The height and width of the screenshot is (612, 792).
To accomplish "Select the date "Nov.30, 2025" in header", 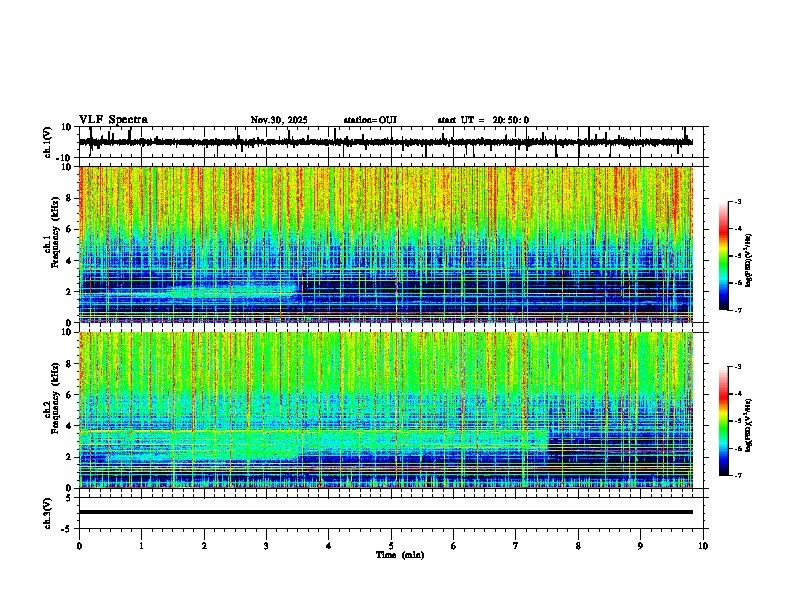I will pyautogui.click(x=279, y=120).
